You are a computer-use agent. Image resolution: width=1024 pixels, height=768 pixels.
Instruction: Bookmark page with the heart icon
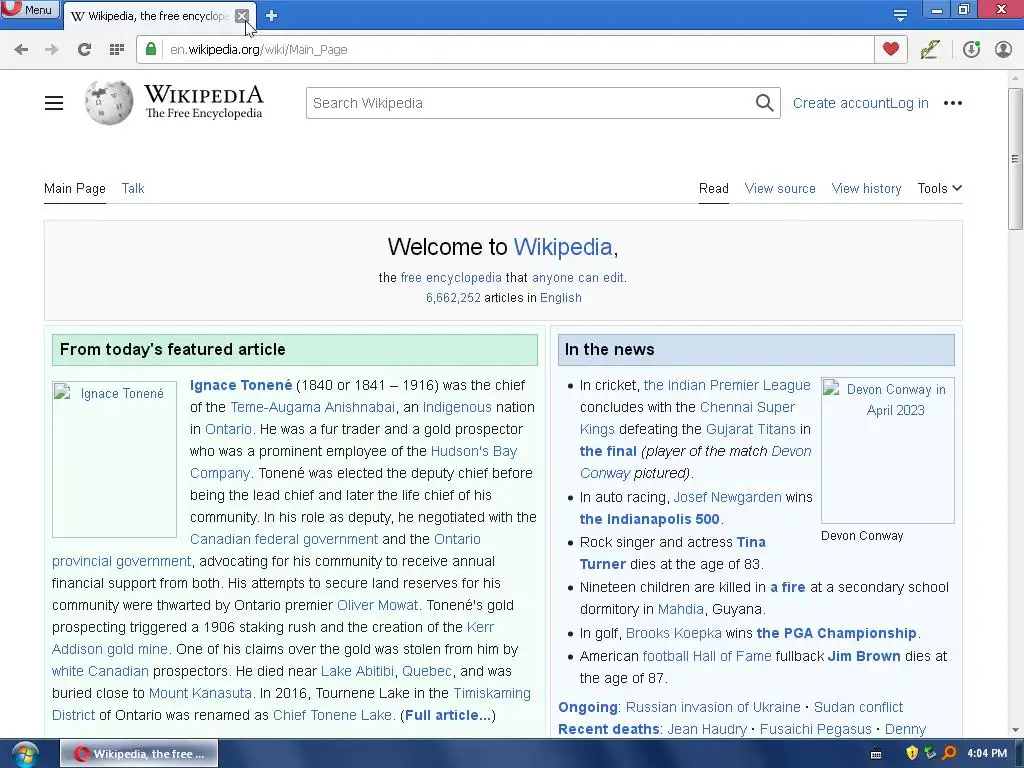click(x=891, y=49)
